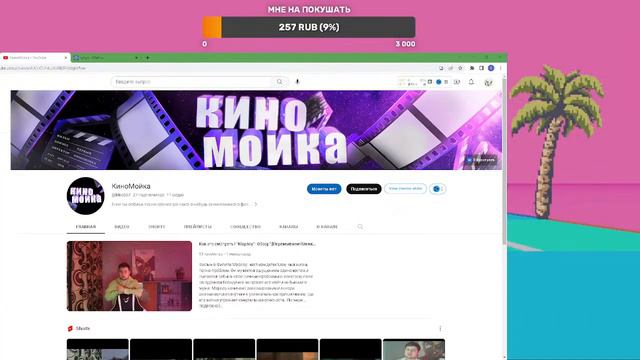
Task: Click the YouTube create video camera icon
Action: click(457, 82)
